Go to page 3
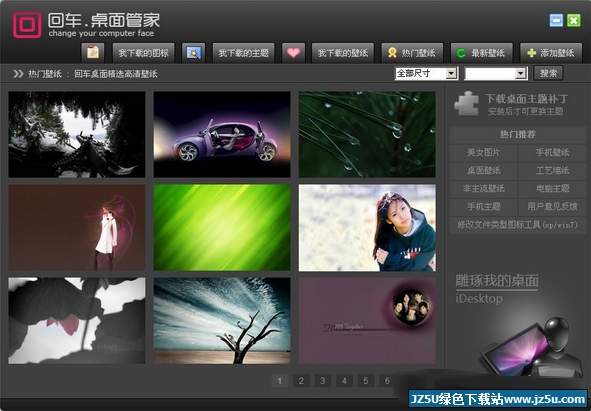The height and width of the screenshot is (411, 591). (323, 381)
